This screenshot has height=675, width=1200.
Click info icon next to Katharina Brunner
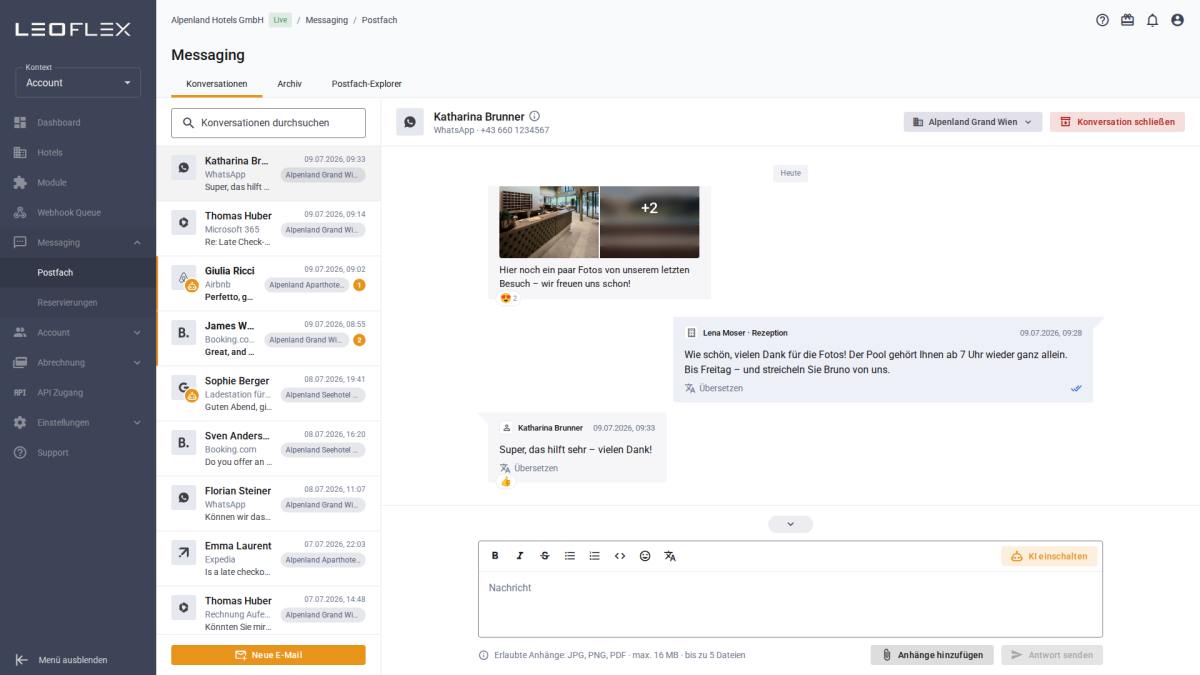point(534,116)
